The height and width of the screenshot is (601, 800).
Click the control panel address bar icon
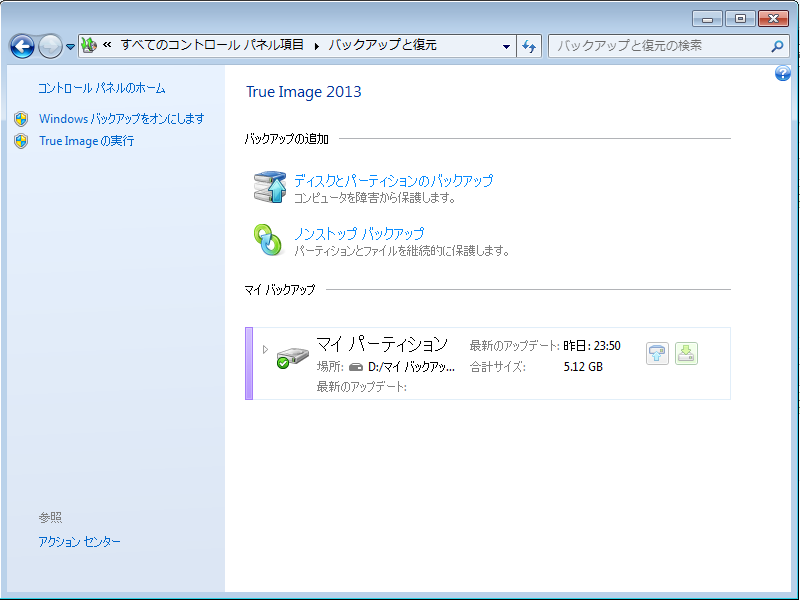click(89, 45)
